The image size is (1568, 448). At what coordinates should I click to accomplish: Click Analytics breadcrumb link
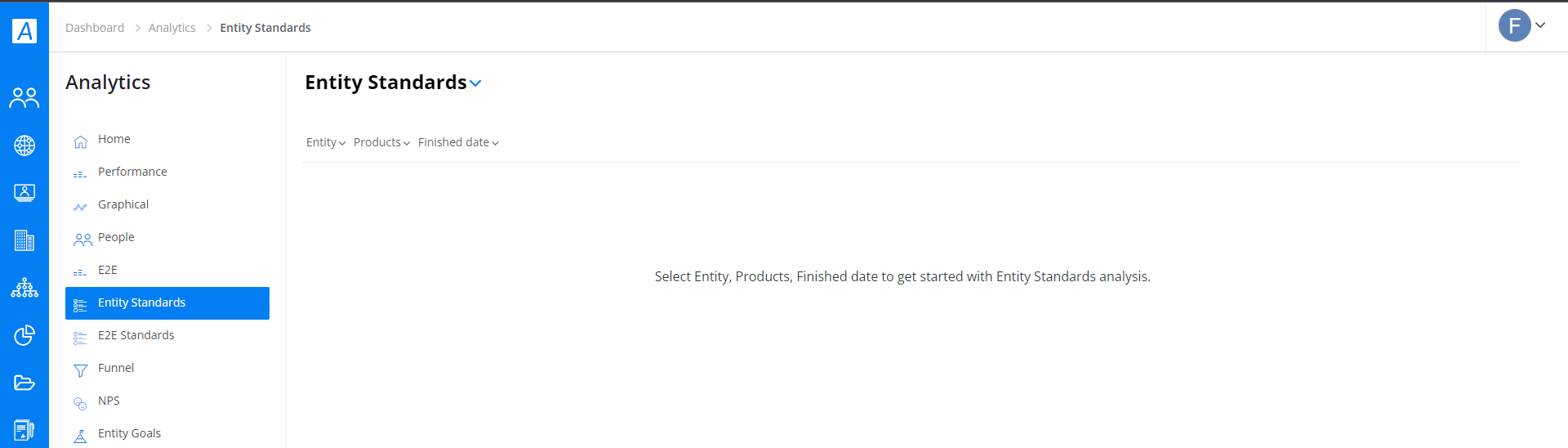pyautogui.click(x=172, y=28)
